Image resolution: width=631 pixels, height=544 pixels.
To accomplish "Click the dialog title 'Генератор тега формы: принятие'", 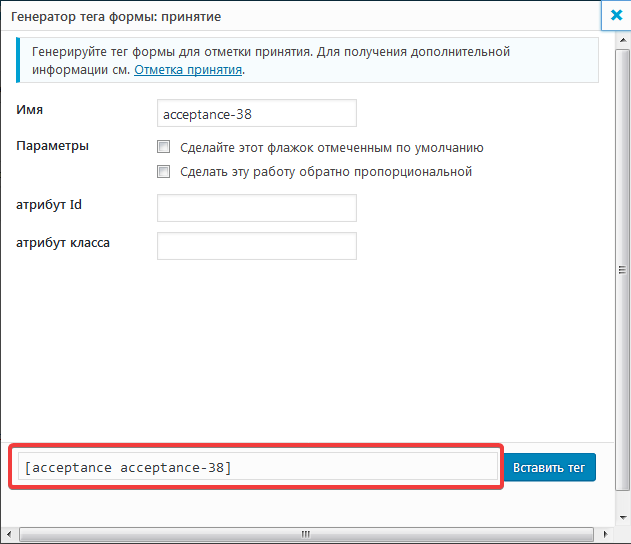I will (x=116, y=16).
